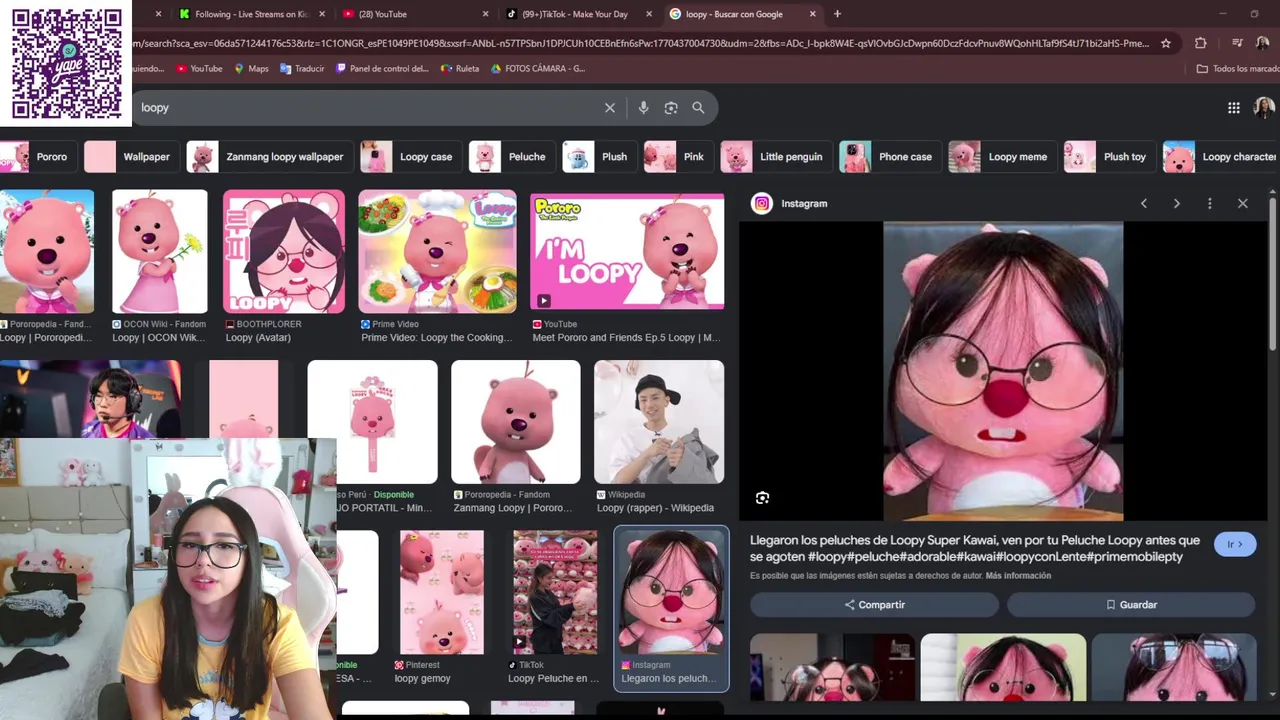
Task: Select the Little penguin chip
Action: pos(776,157)
